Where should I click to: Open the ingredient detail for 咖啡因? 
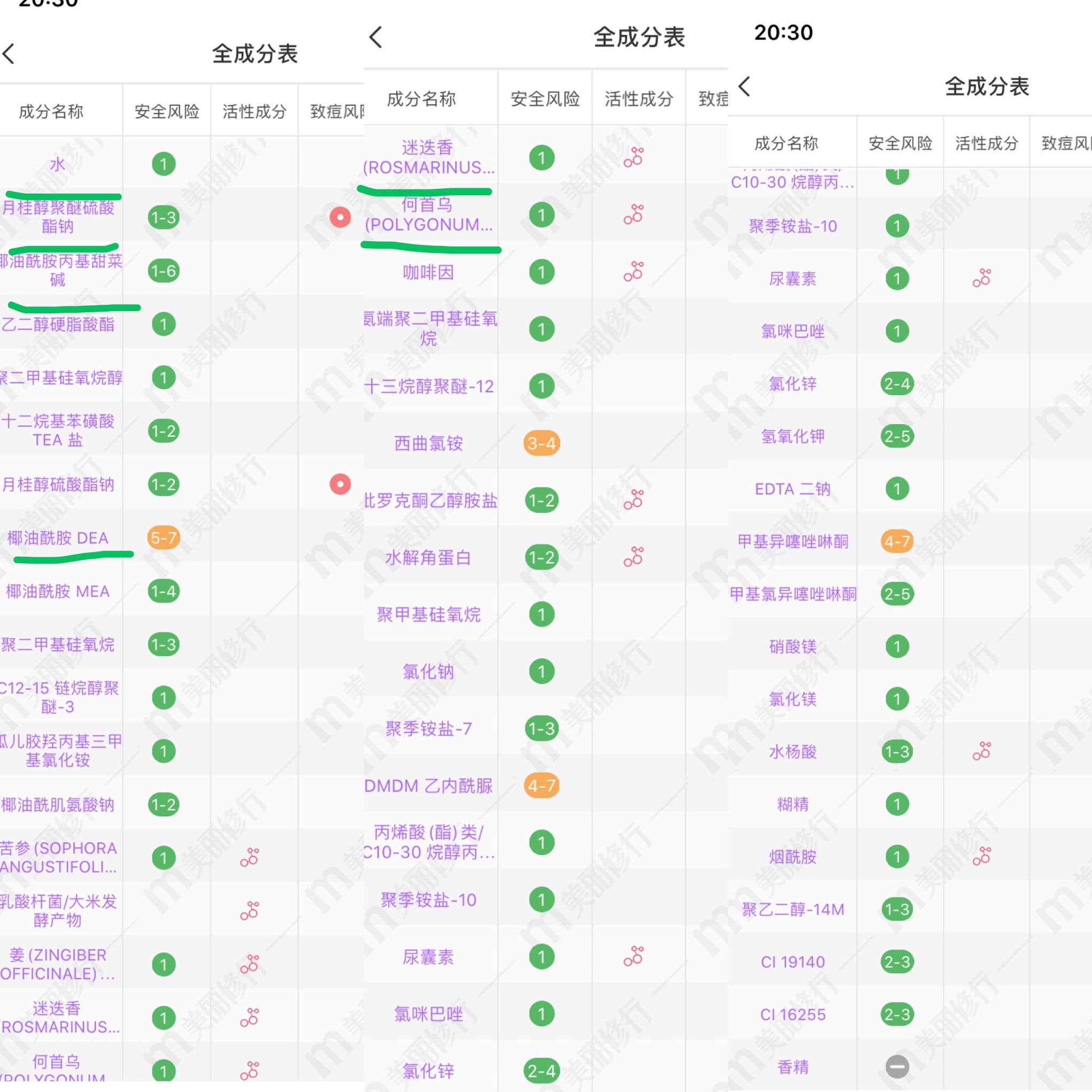point(428,272)
